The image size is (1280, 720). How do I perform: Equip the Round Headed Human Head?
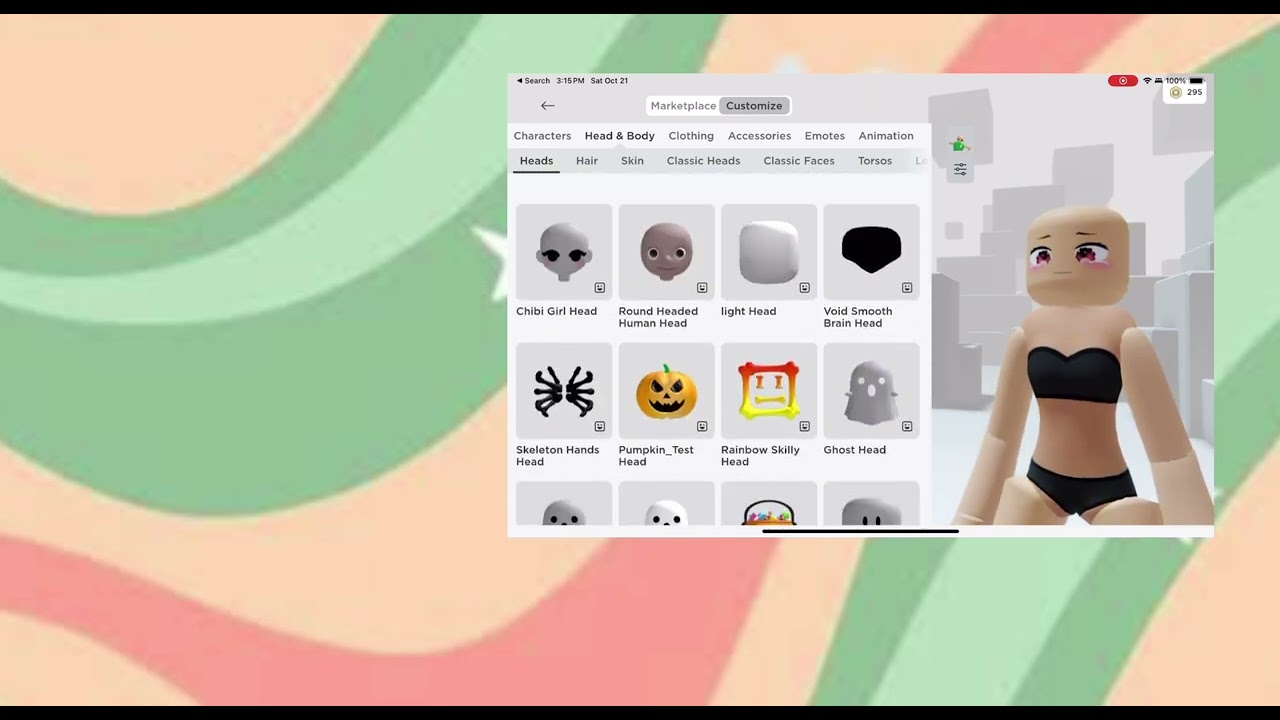666,251
